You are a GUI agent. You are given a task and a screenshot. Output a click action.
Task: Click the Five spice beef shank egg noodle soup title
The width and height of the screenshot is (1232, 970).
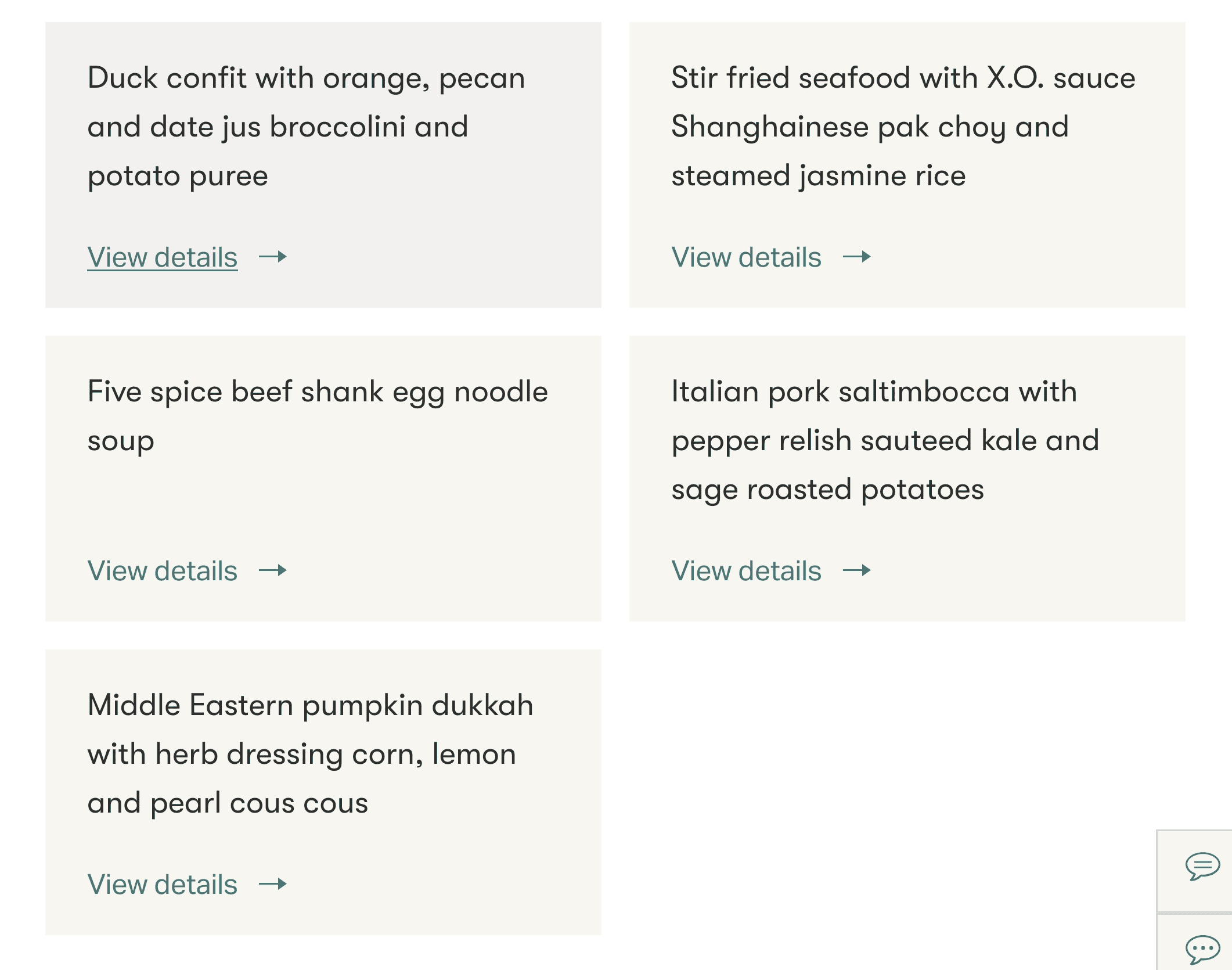[x=318, y=391]
